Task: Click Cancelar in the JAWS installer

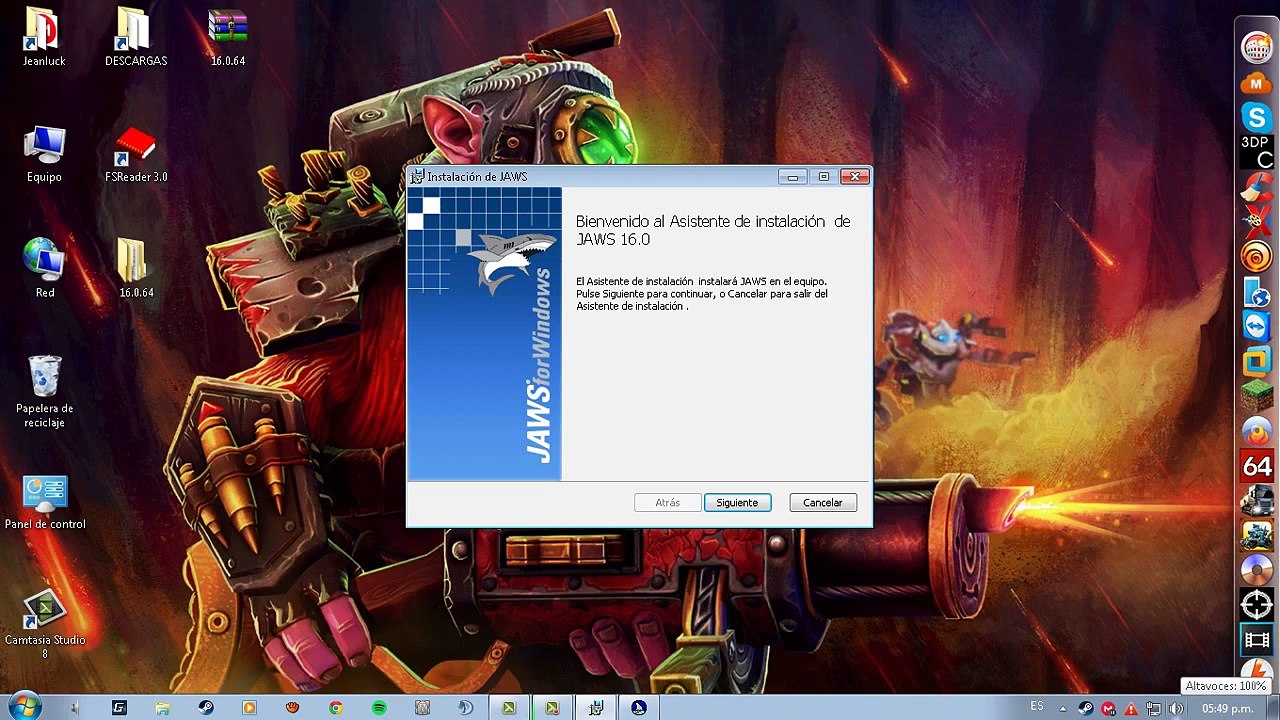Action: [823, 503]
